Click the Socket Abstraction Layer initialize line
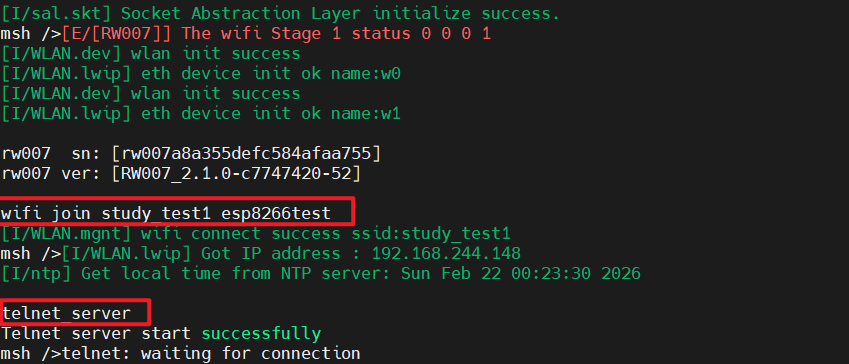 coord(280,13)
